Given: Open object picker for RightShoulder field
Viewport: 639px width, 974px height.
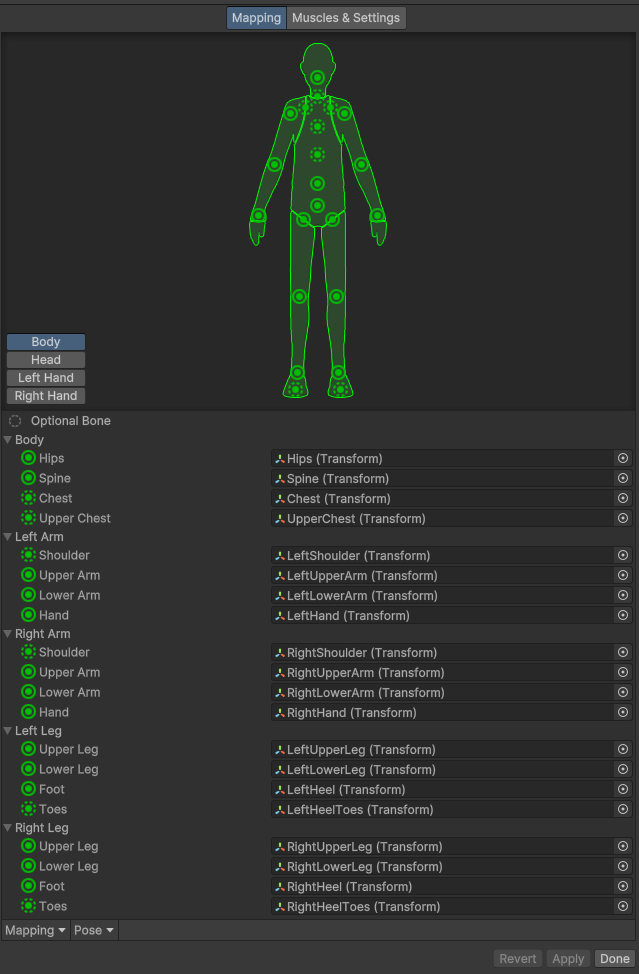Looking at the screenshot, I should click(623, 652).
